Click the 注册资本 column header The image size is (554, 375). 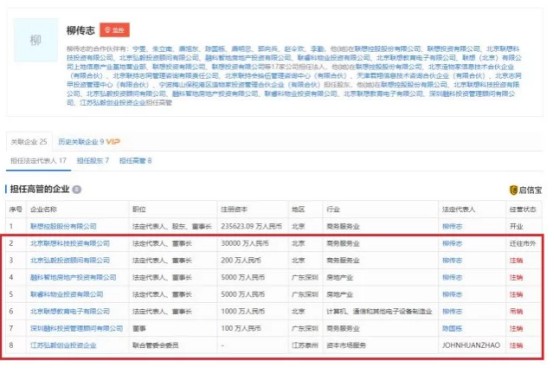point(234,209)
